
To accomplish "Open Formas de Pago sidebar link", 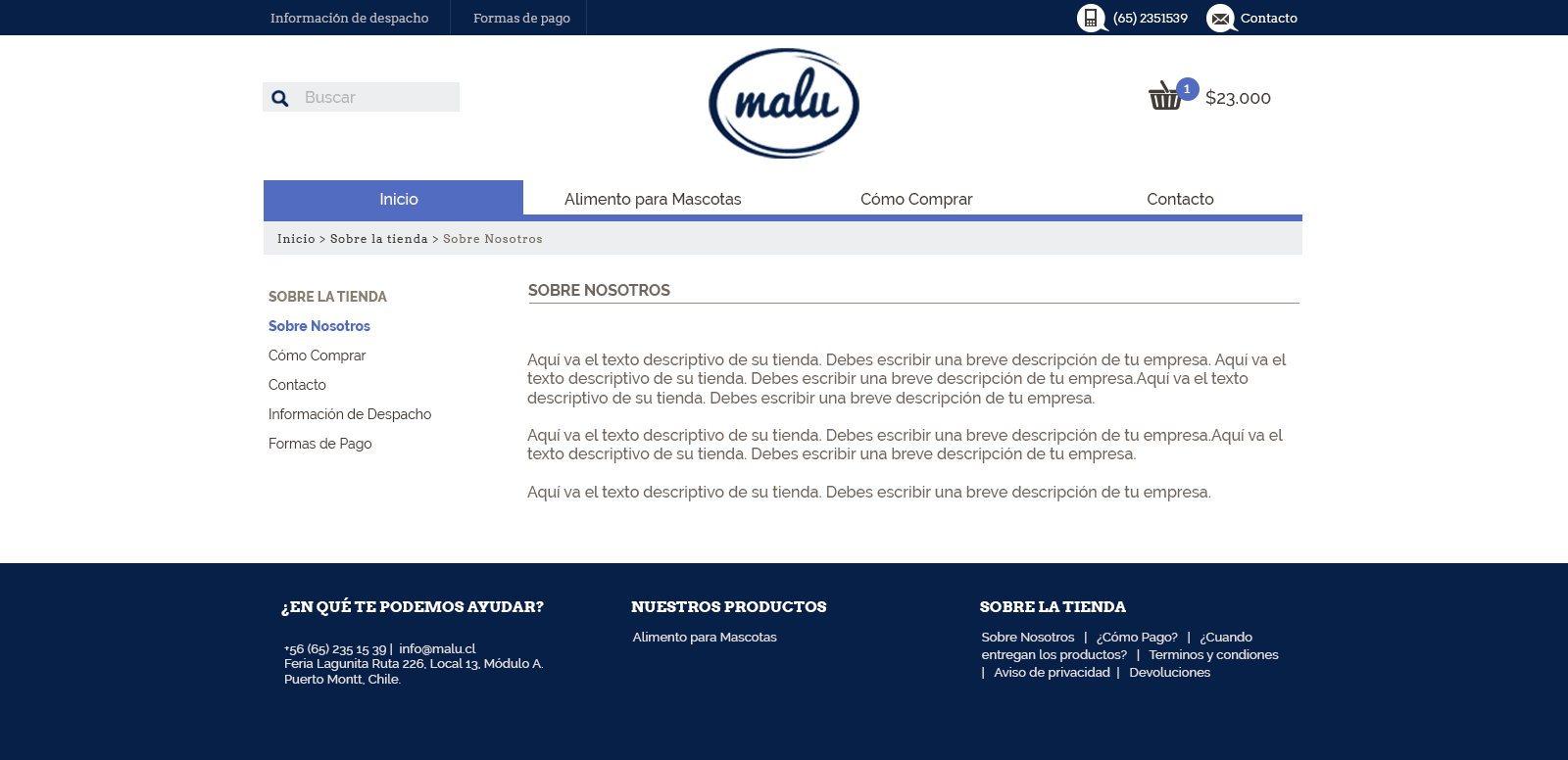I will point(320,444).
